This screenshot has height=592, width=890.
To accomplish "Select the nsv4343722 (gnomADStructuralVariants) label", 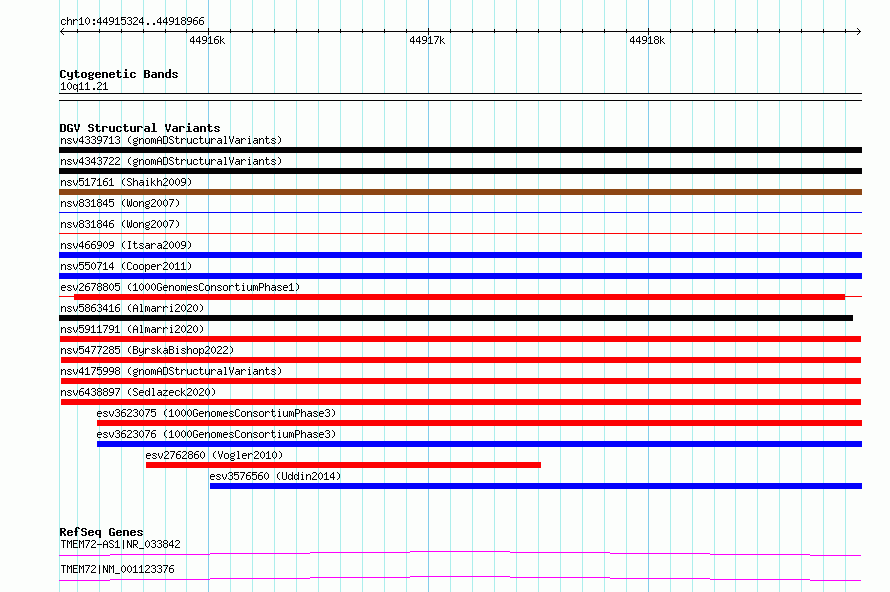I will coord(171,161).
